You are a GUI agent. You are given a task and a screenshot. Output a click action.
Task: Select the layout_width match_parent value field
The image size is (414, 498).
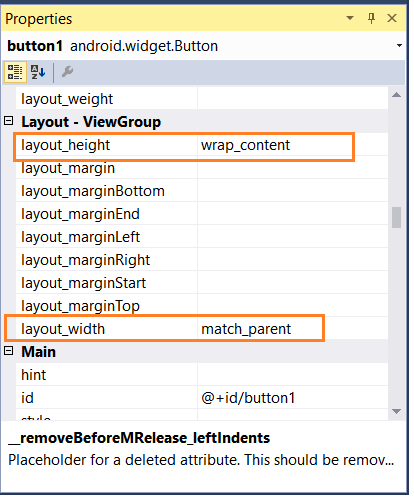[x=293, y=329]
